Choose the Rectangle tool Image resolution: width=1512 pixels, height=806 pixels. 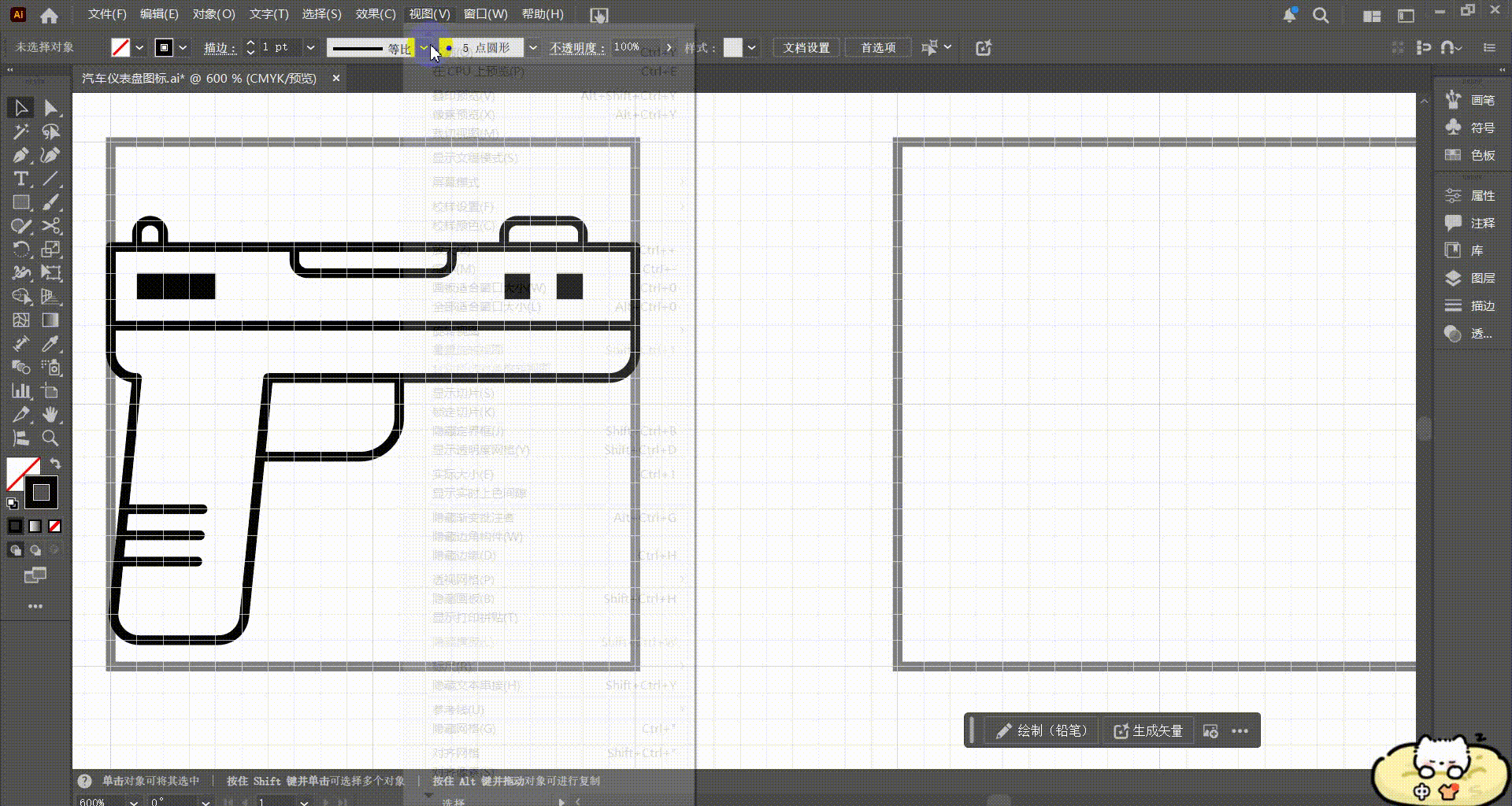(x=20, y=202)
